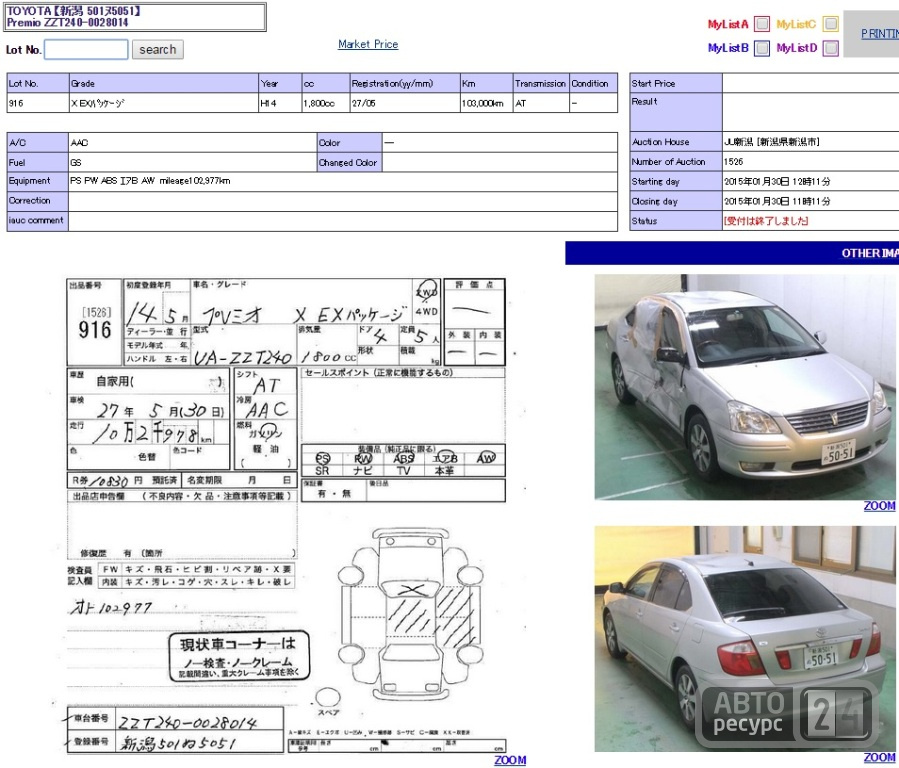
Task: Select the red Status message text
Action: tap(766, 221)
